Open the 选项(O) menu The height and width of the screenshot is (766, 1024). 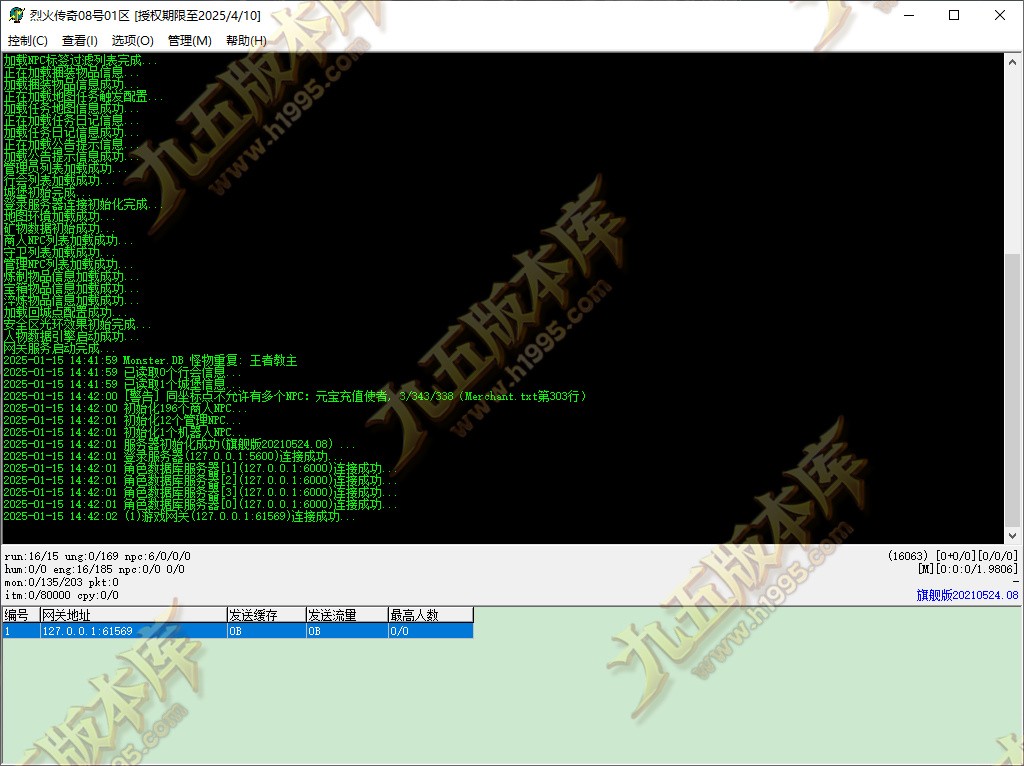tap(133, 40)
